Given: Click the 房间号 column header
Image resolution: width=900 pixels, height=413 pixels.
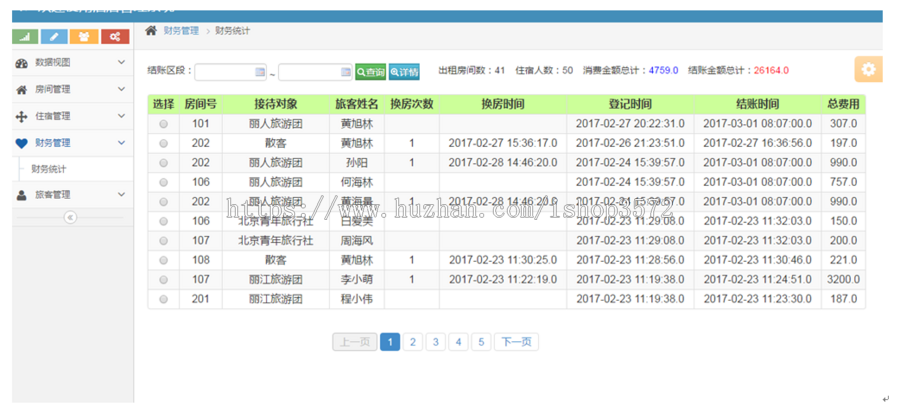Looking at the screenshot, I should (201, 104).
